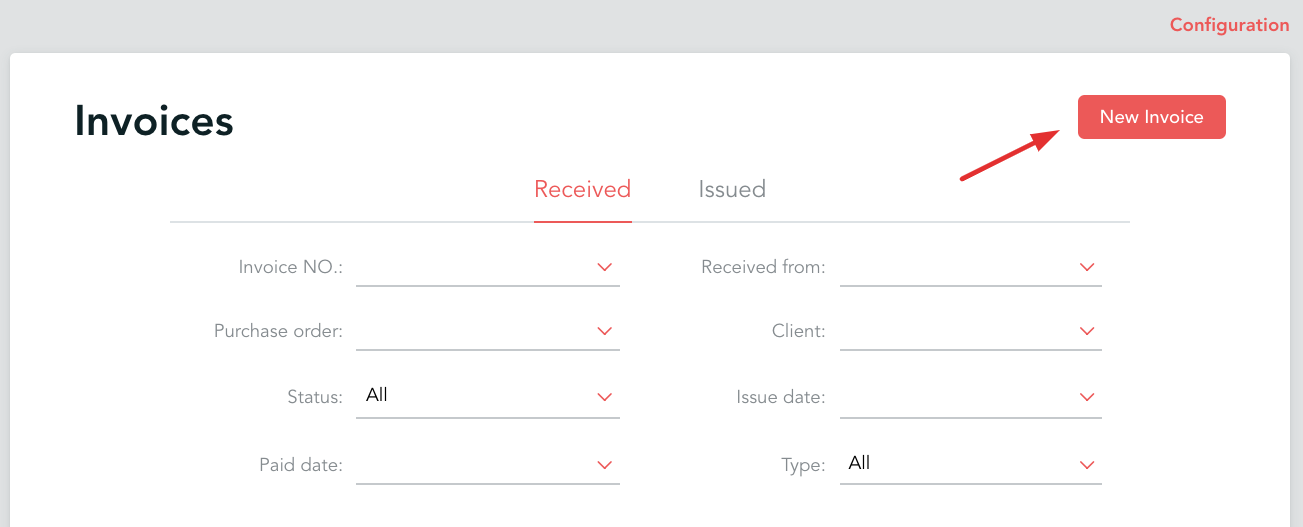This screenshot has height=527, width=1303.
Task: Select the Status field showing All
Action: [470, 396]
